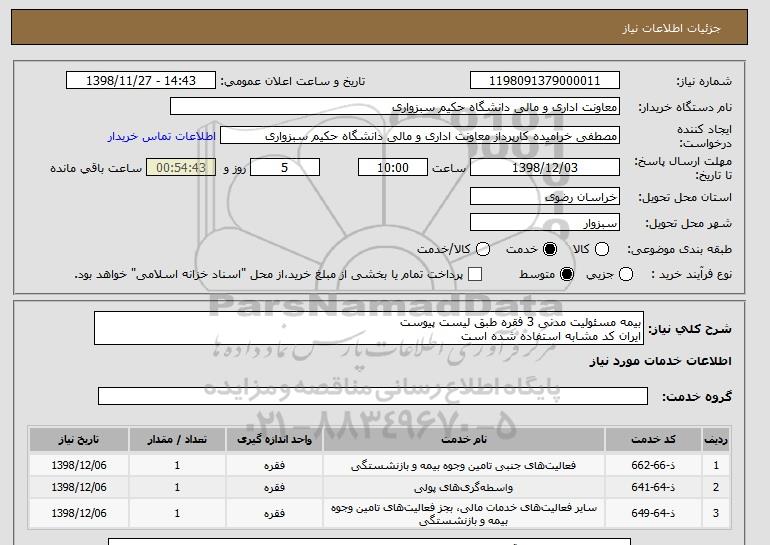
Task: Click the city field سبزوار
Action: [x=545, y=222]
